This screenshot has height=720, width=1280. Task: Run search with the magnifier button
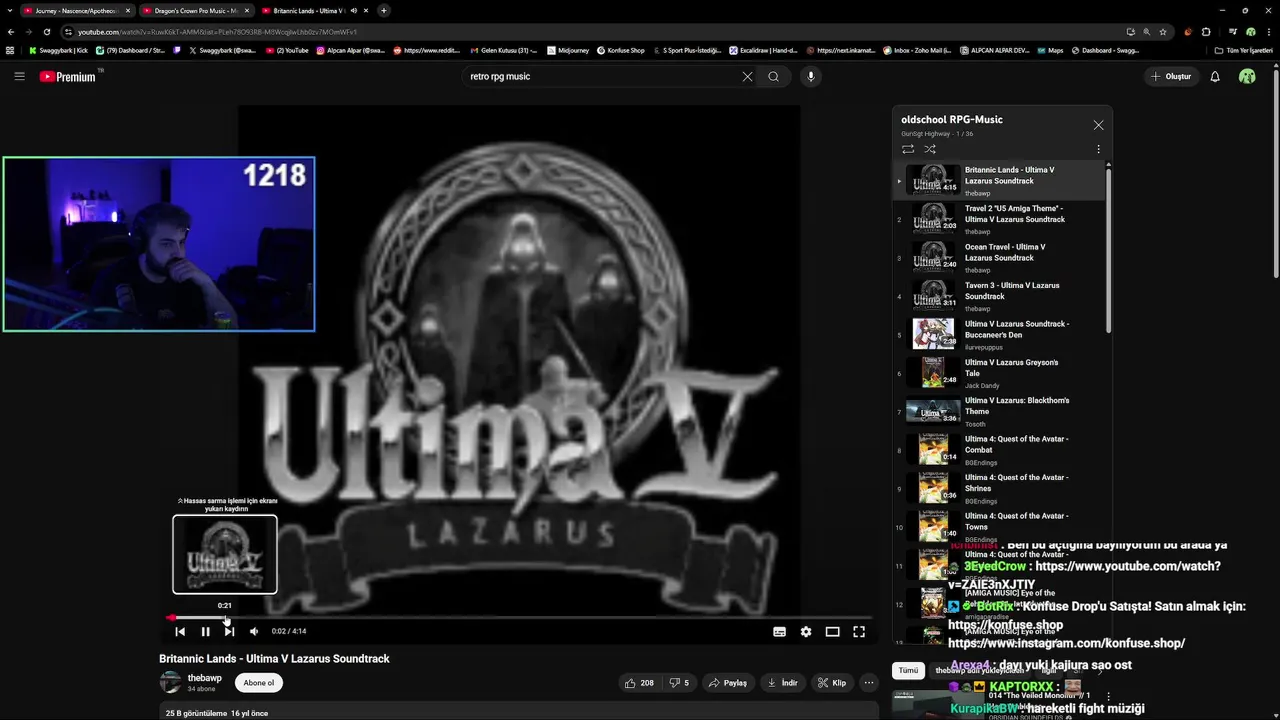point(773,76)
